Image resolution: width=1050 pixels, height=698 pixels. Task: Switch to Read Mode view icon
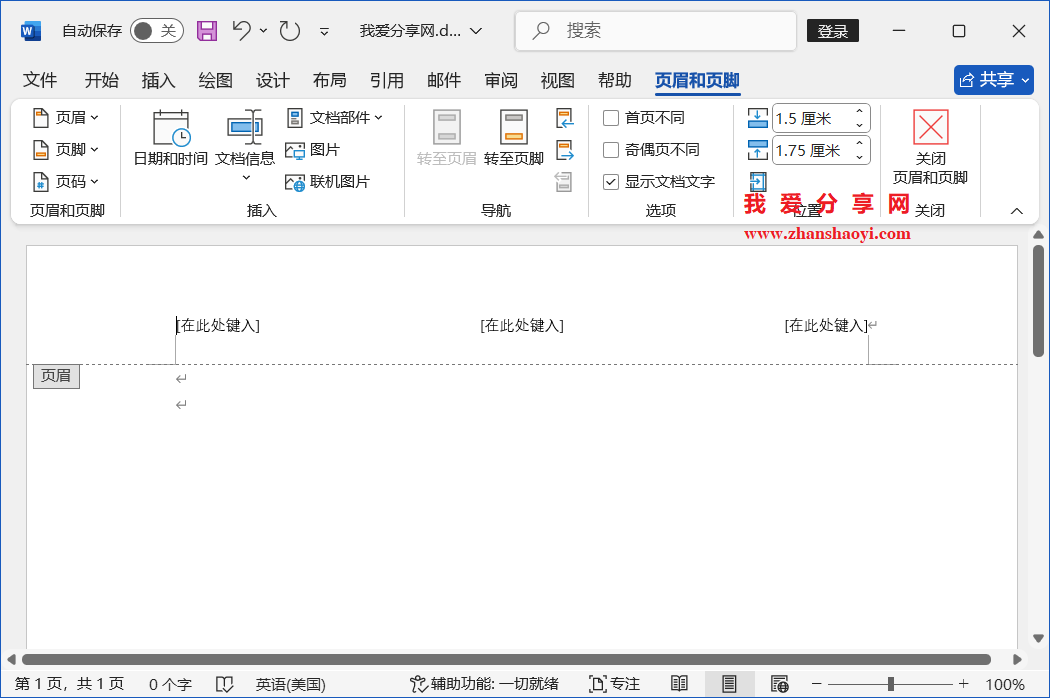tap(679, 684)
